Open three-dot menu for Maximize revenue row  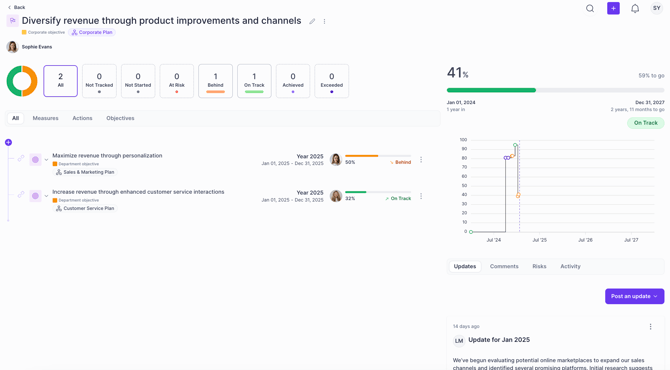421,159
